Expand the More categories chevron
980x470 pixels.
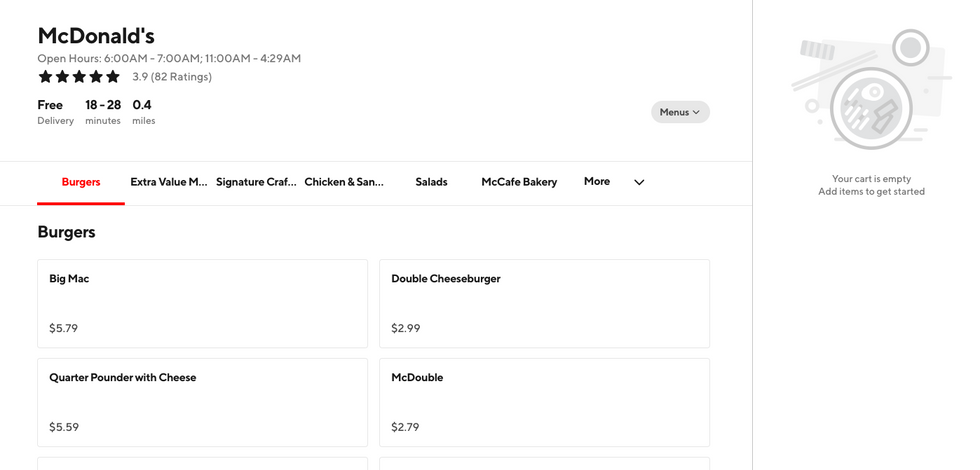tap(639, 182)
